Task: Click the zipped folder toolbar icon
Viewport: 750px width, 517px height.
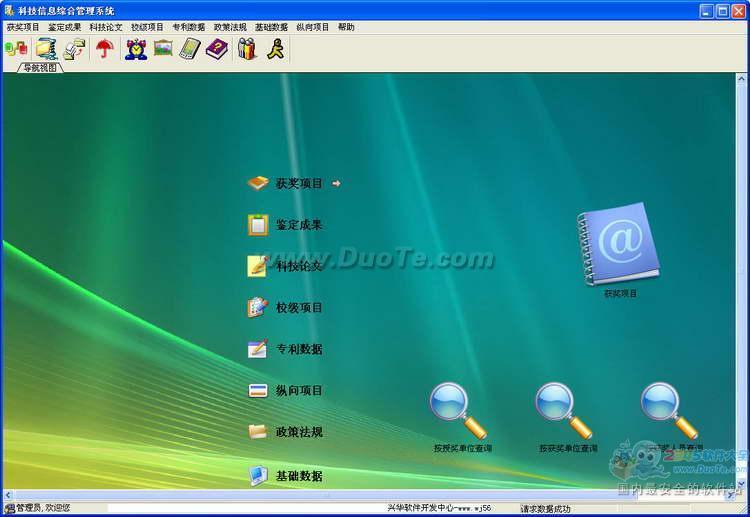Action: 46,49
